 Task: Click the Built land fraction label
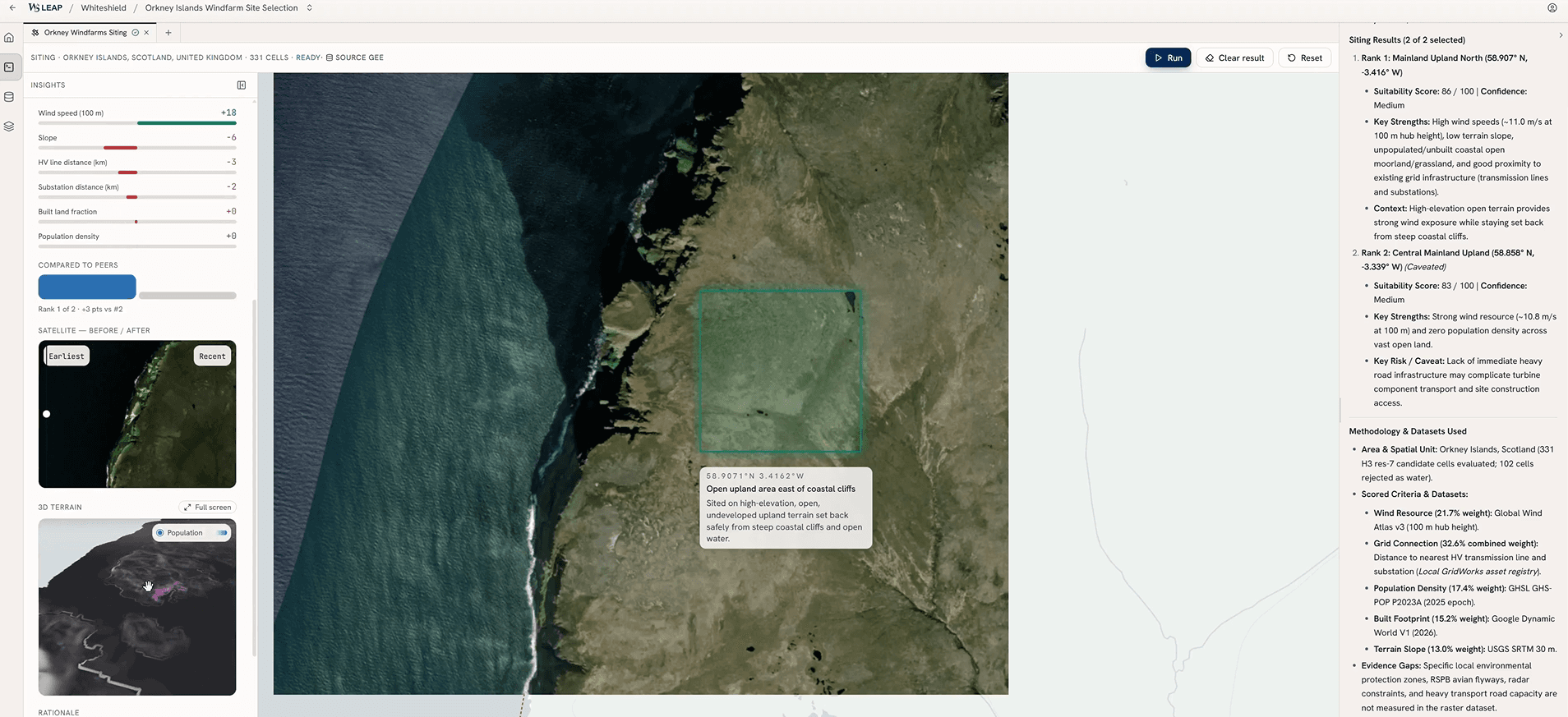pos(67,212)
